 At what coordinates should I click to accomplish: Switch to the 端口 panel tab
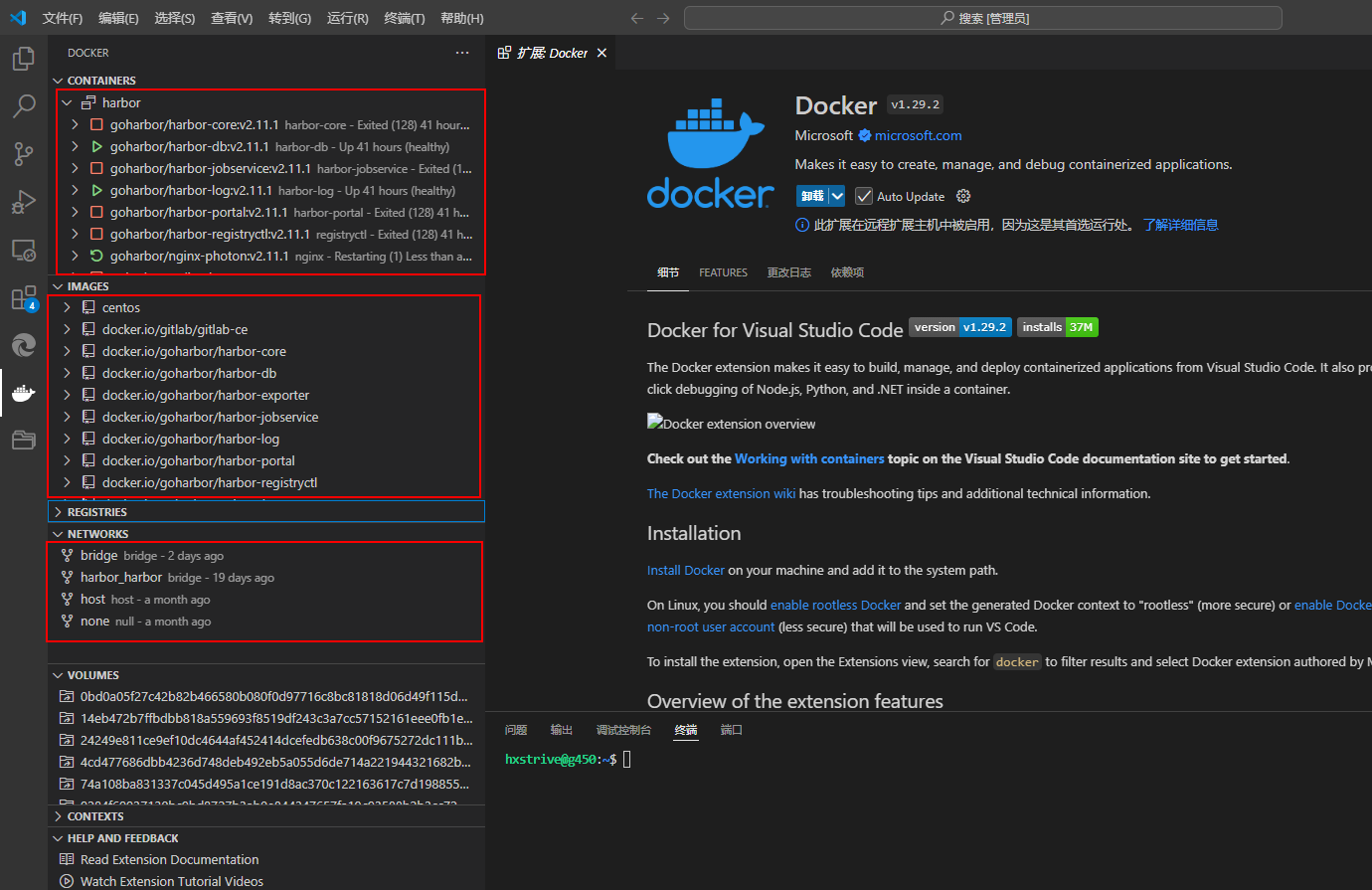732,730
